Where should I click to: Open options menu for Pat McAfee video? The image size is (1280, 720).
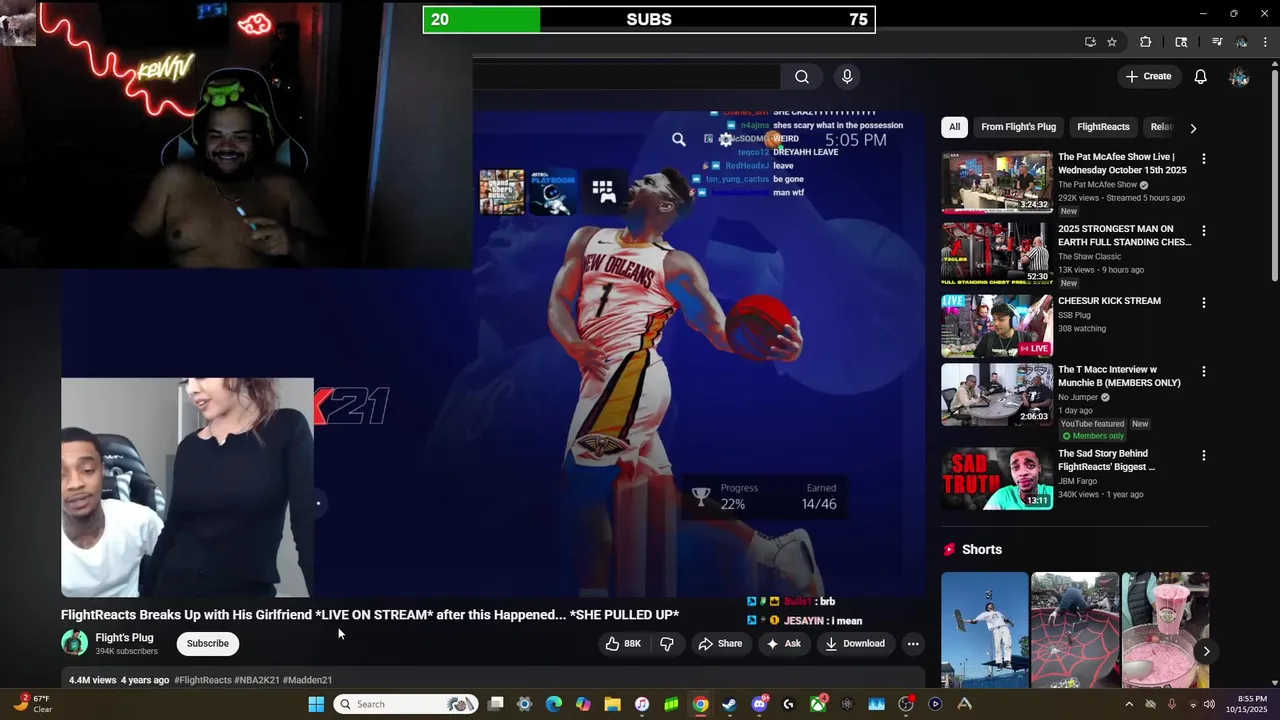[1203, 159]
